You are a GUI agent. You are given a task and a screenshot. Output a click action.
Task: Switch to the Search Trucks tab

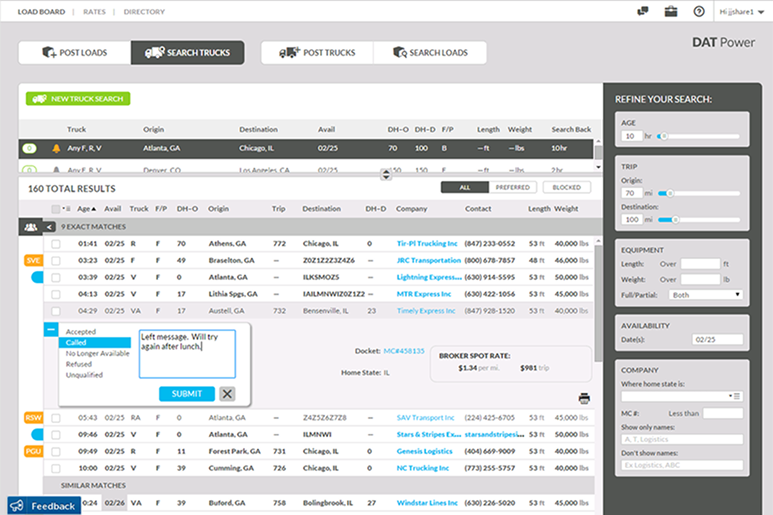(187, 53)
